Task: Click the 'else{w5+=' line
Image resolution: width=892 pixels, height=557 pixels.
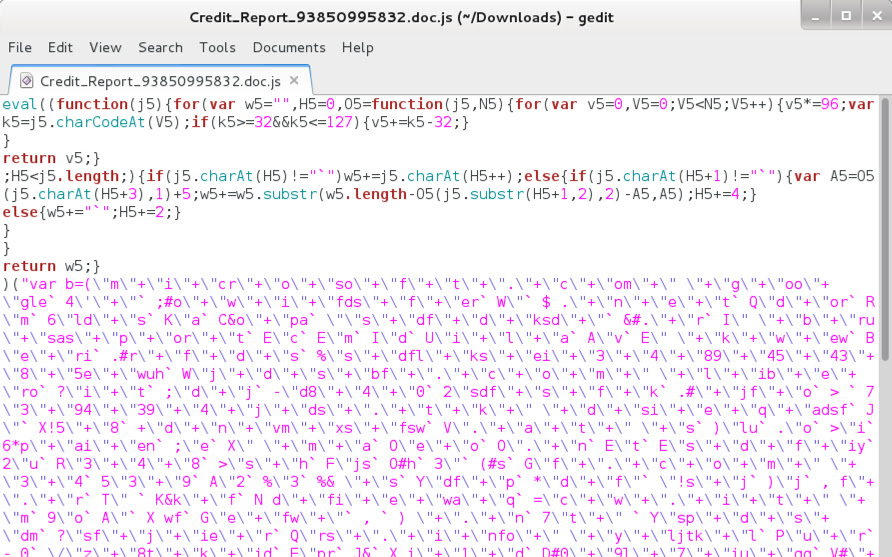Action: coord(92,212)
